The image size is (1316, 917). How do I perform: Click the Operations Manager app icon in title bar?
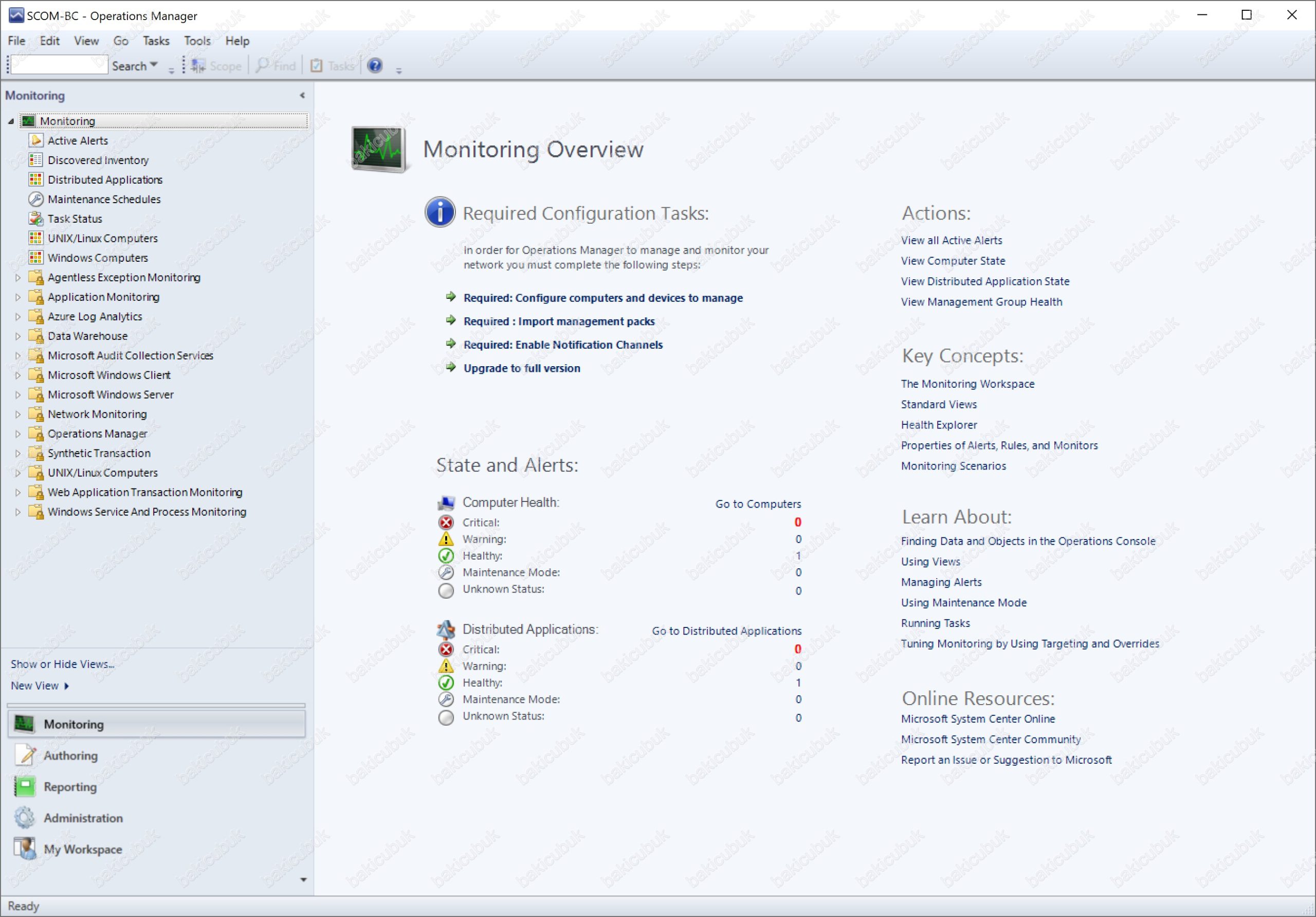pyautogui.click(x=16, y=15)
